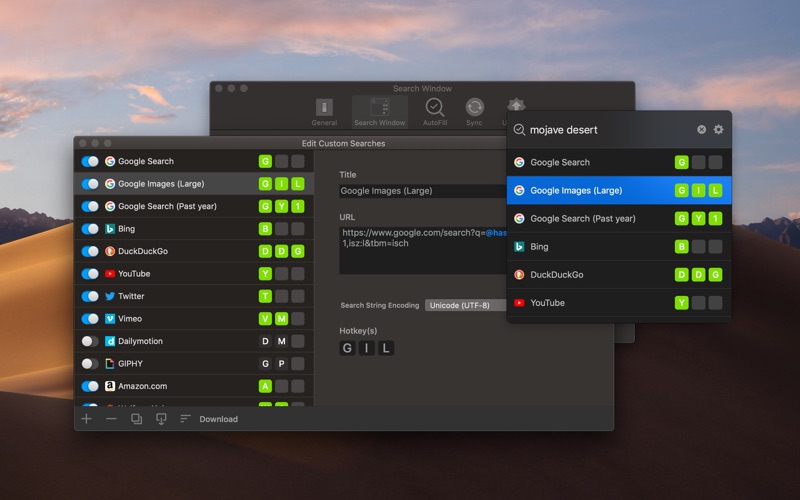
Task: Click the Bing logo in the popup
Action: tap(519, 246)
